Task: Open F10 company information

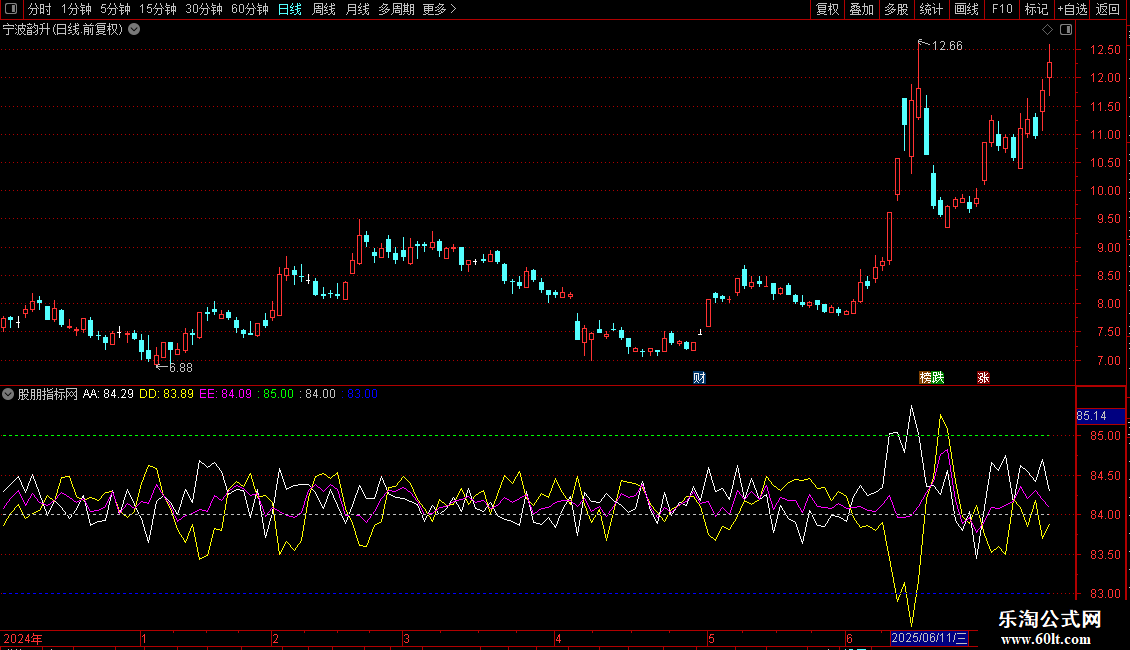Action: coord(1002,9)
